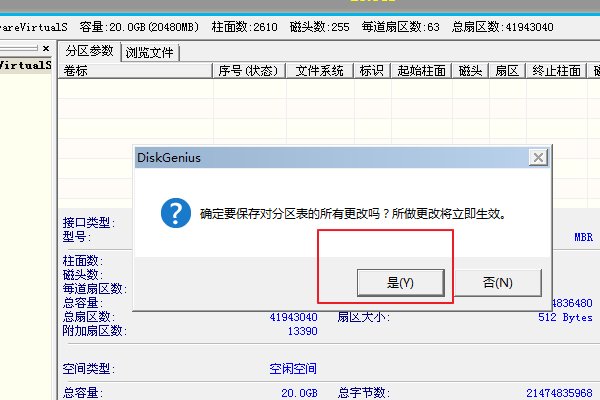
Task: Select the VirtualS disk in left tree
Action: [x=25, y=65]
